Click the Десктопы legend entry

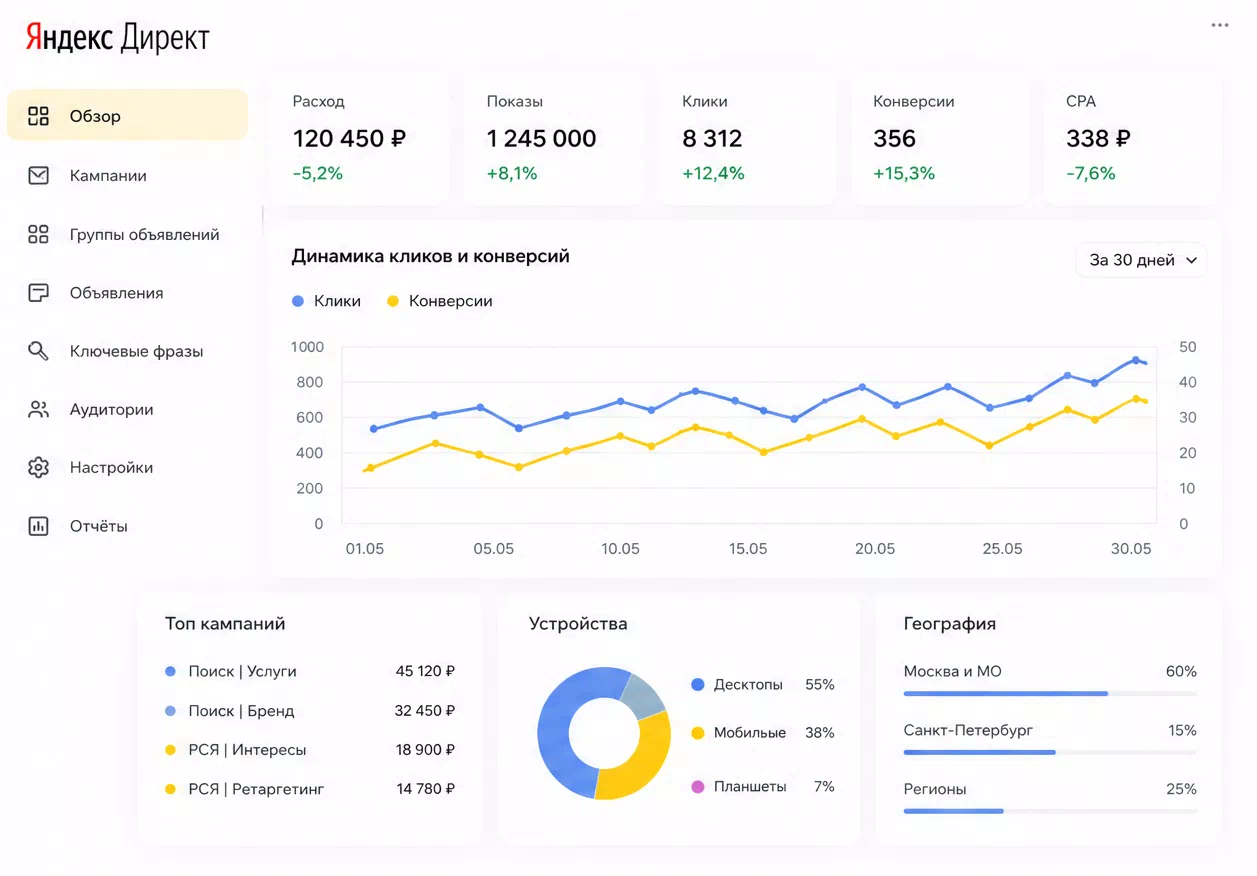[x=762, y=685]
